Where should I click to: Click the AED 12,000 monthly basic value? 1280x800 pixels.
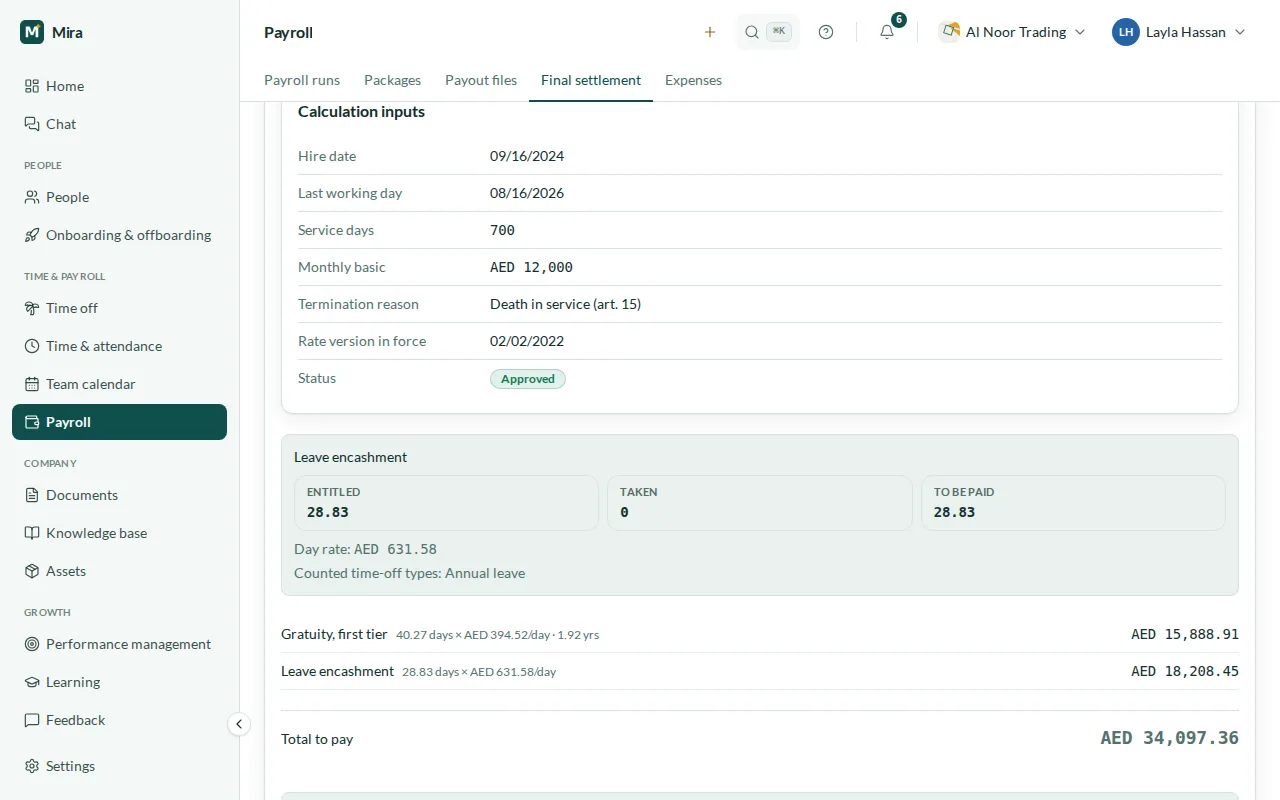pyautogui.click(x=531, y=267)
